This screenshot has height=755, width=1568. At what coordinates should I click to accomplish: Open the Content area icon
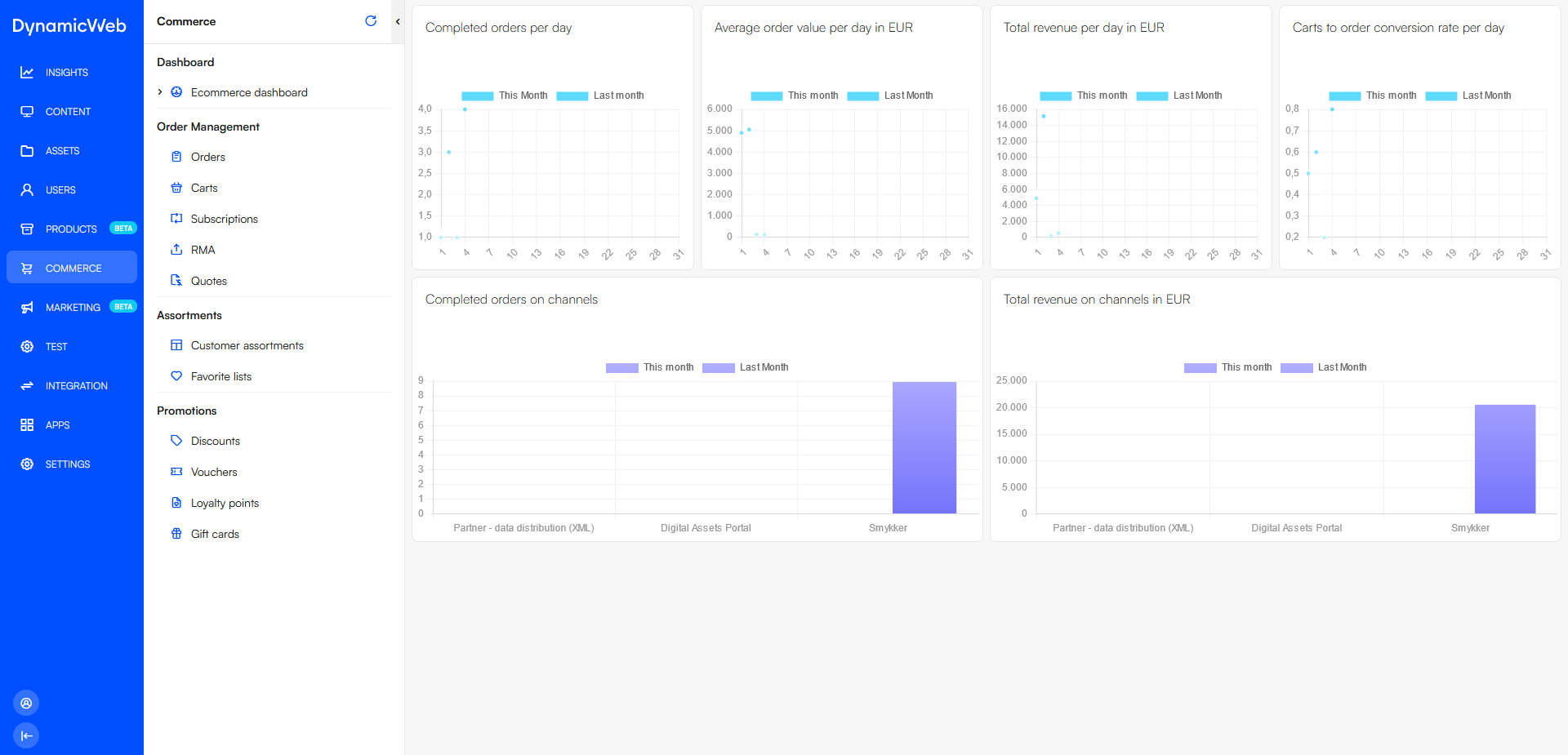(27, 112)
